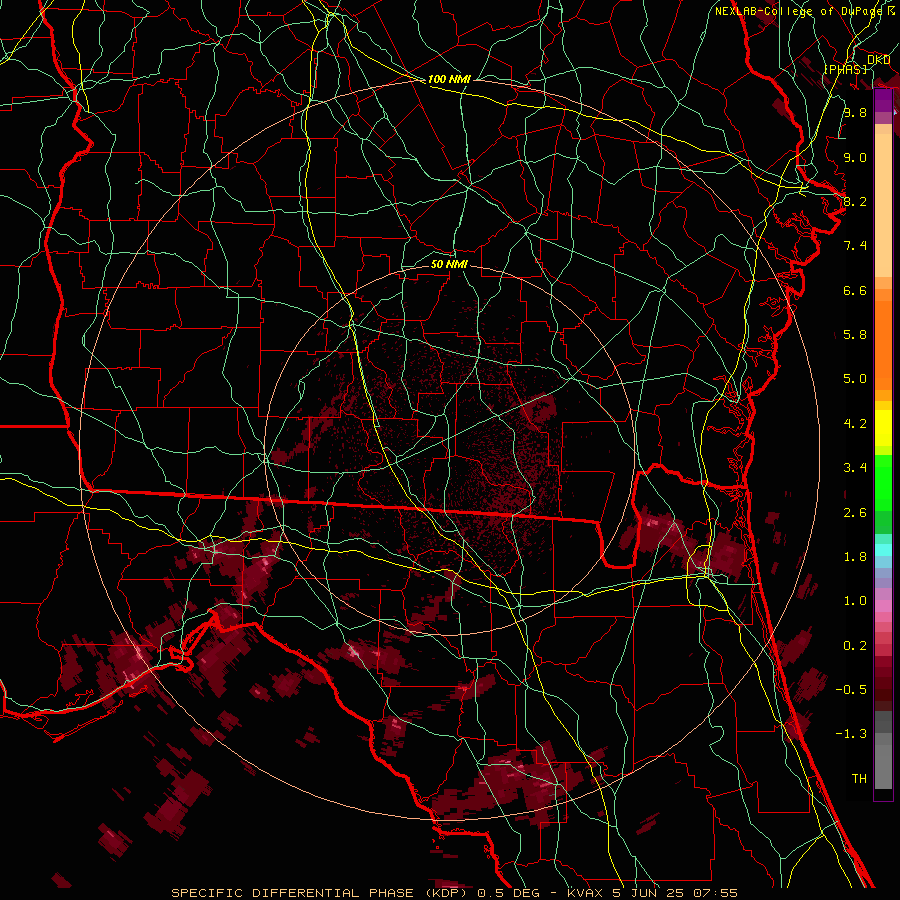The height and width of the screenshot is (900, 900).
Task: Pick the pale peach segment of the color scale
Action: pos(883,205)
